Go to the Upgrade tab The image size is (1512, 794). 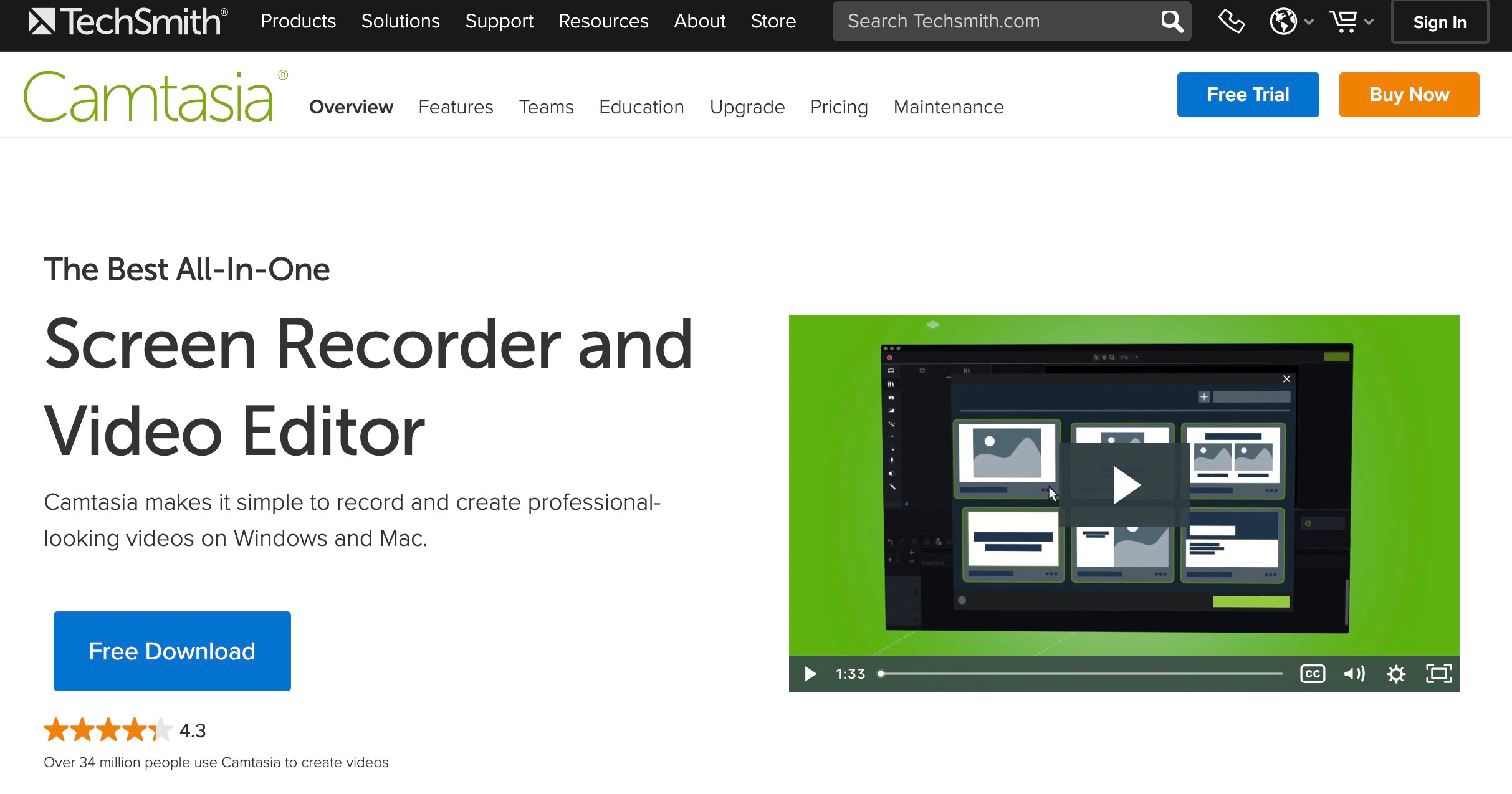pyautogui.click(x=747, y=107)
